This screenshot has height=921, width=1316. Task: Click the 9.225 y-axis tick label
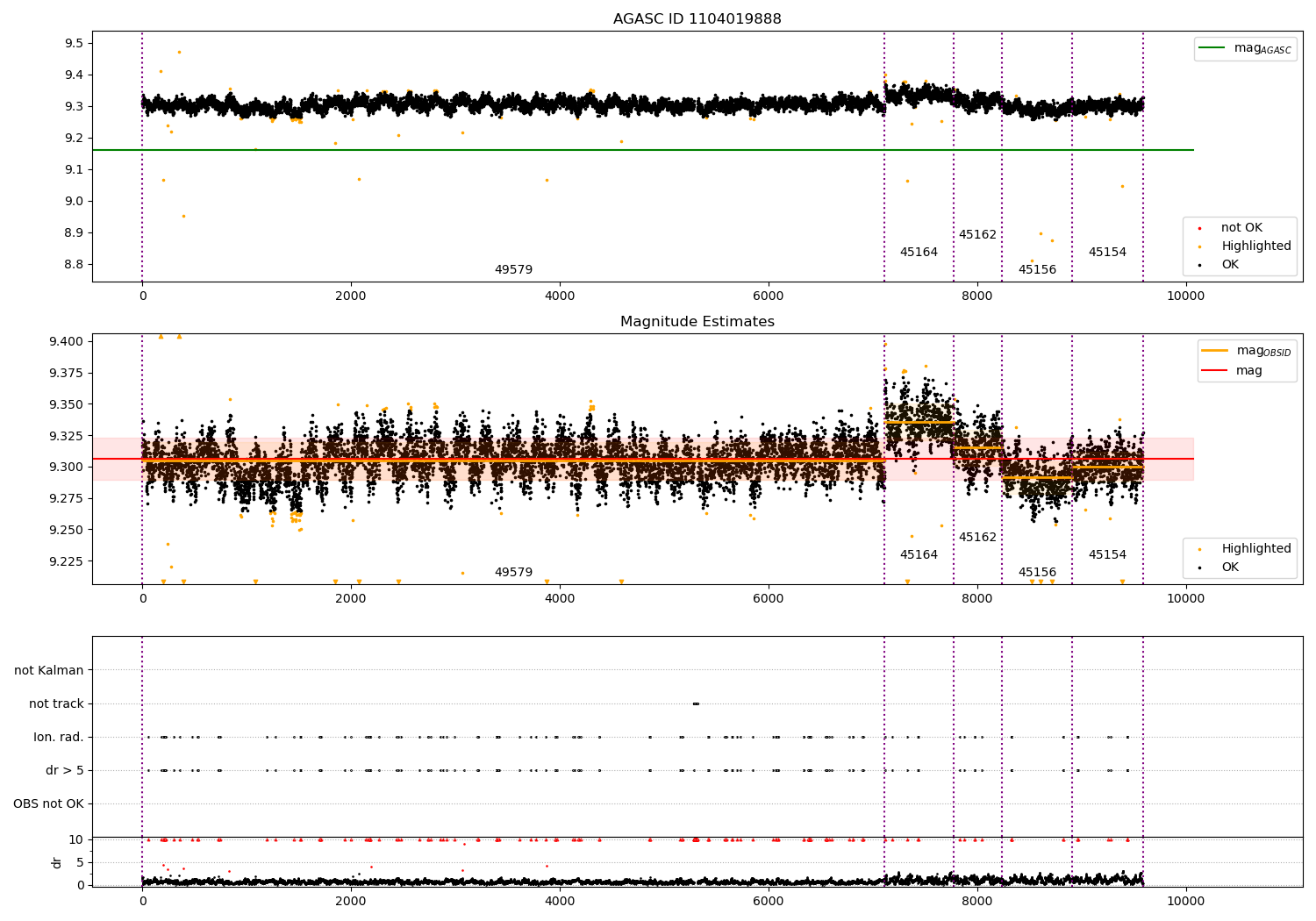(x=68, y=562)
